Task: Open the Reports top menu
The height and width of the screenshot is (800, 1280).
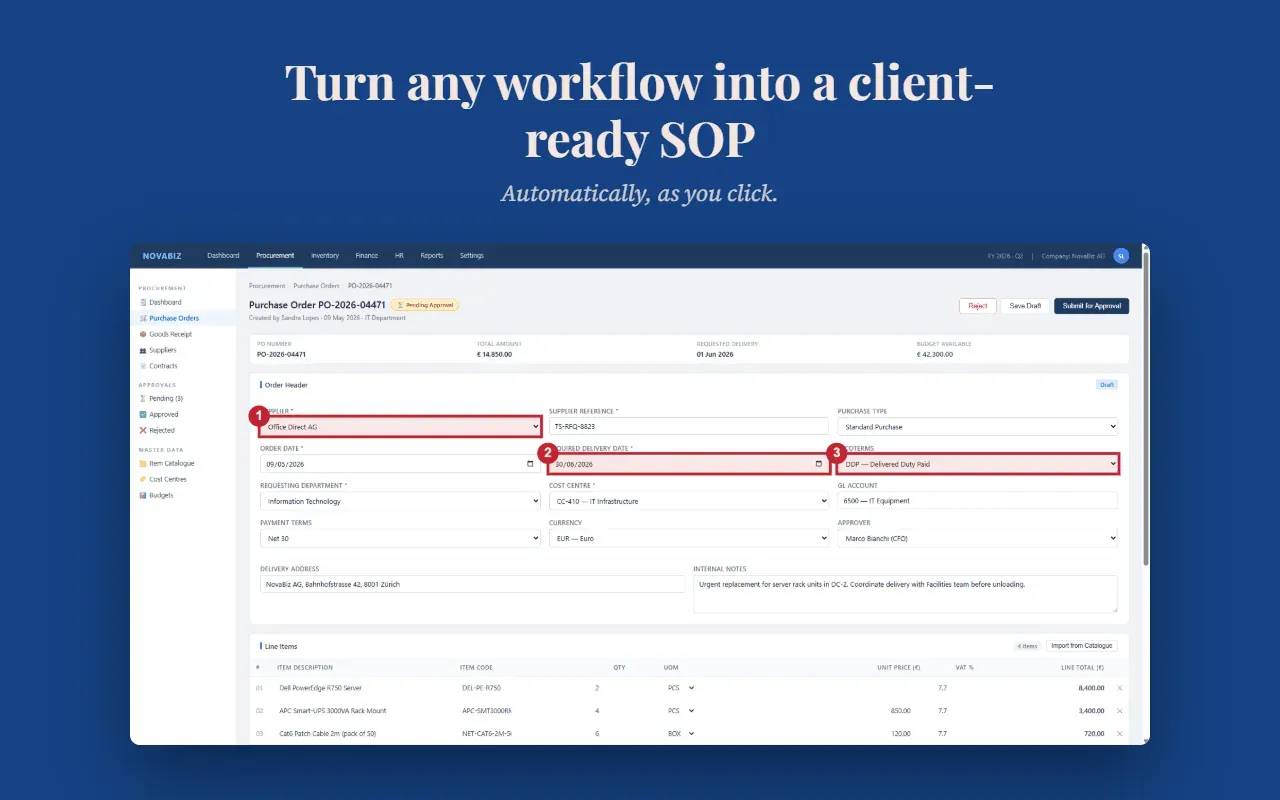Action: click(x=432, y=255)
